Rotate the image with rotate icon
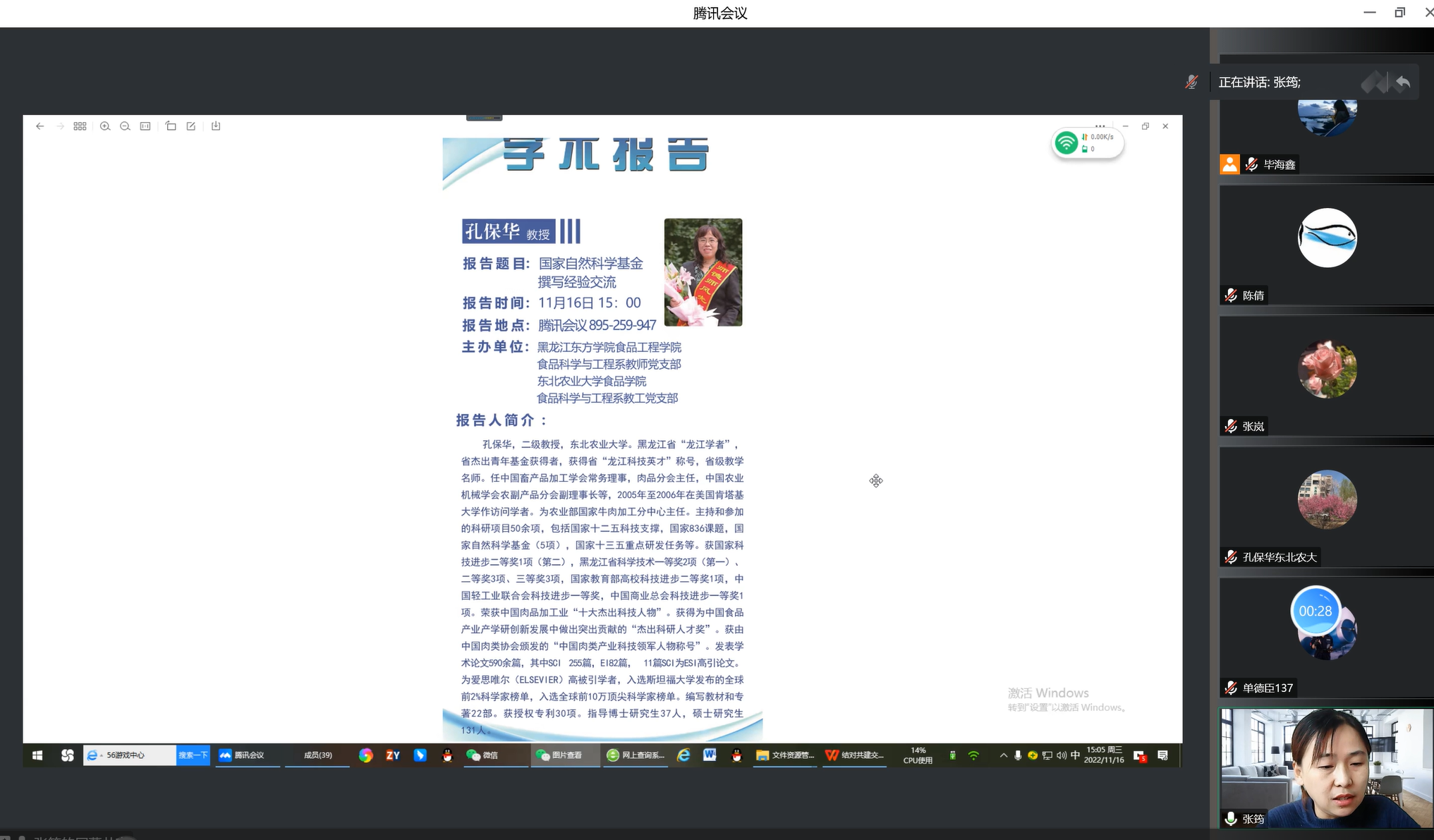The image size is (1434, 840). [171, 126]
